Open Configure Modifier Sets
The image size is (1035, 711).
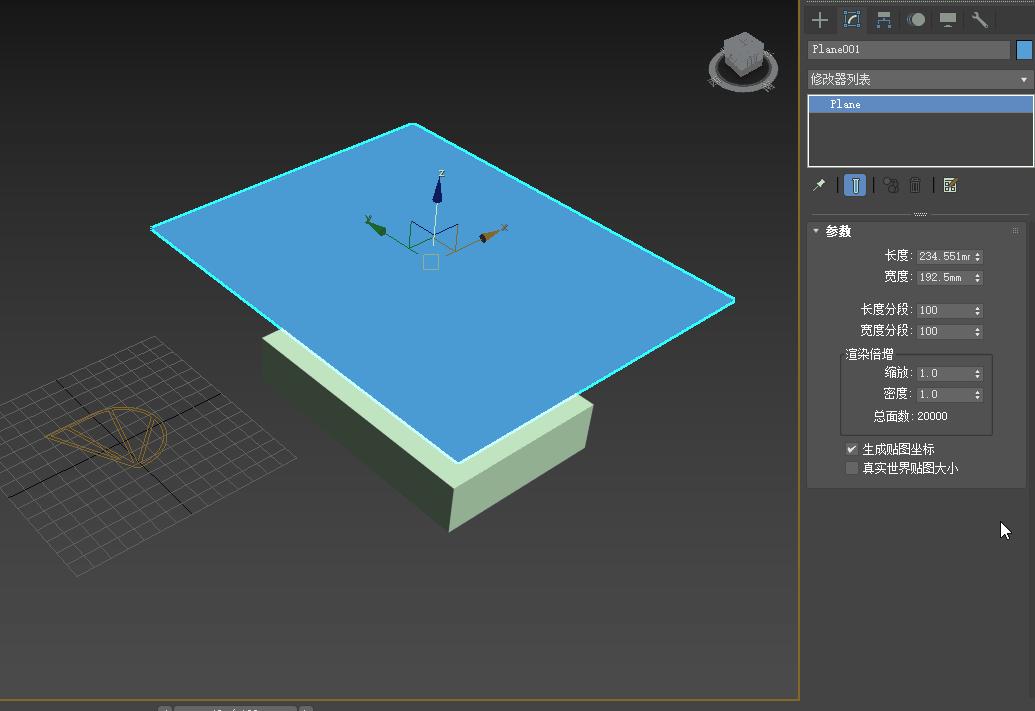point(951,185)
